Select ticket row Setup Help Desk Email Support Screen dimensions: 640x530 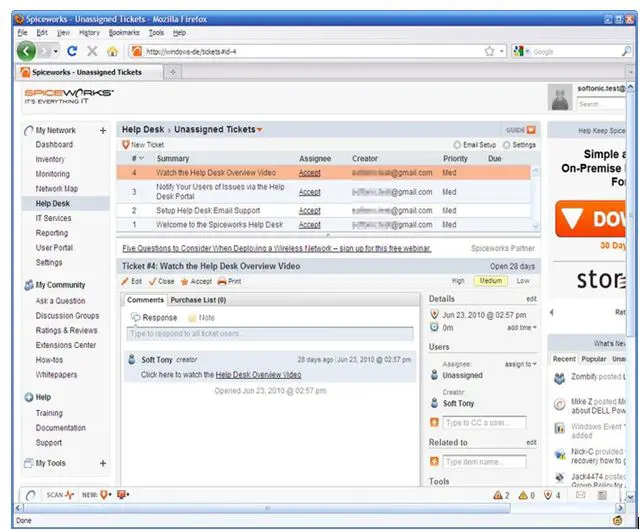pos(323,211)
